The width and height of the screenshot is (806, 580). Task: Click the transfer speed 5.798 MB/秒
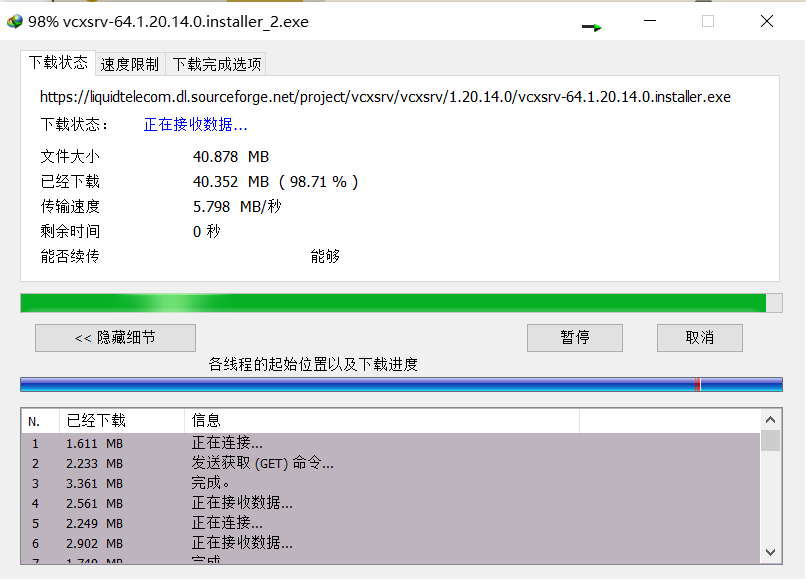(237, 206)
